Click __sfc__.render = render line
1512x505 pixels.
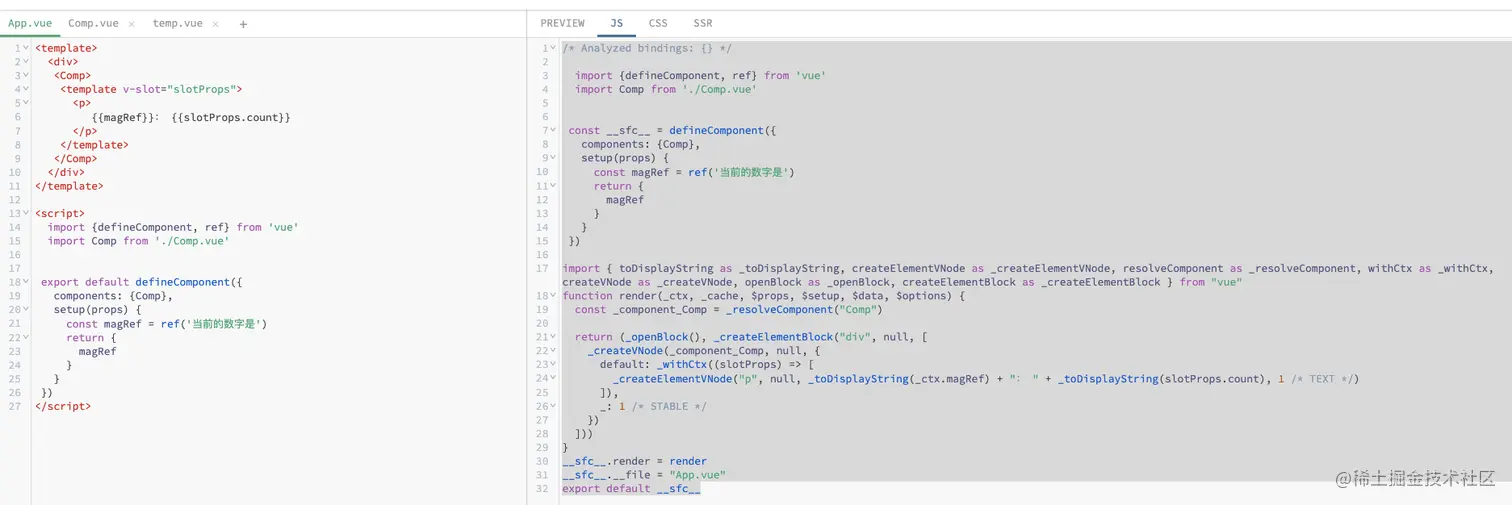click(x=634, y=461)
